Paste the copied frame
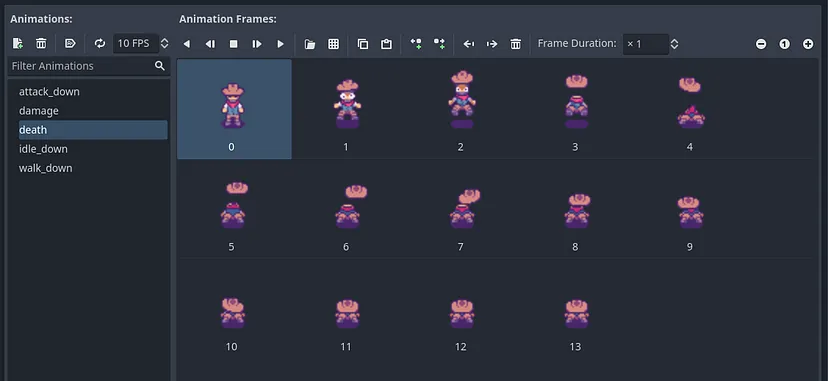This screenshot has width=828, height=381. 387,44
